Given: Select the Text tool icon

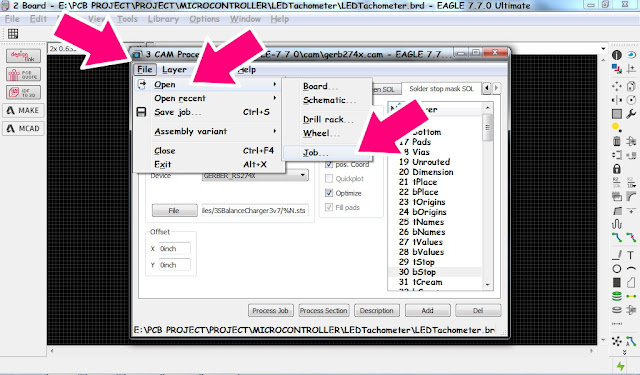Looking at the screenshot, I should click(631, 255).
